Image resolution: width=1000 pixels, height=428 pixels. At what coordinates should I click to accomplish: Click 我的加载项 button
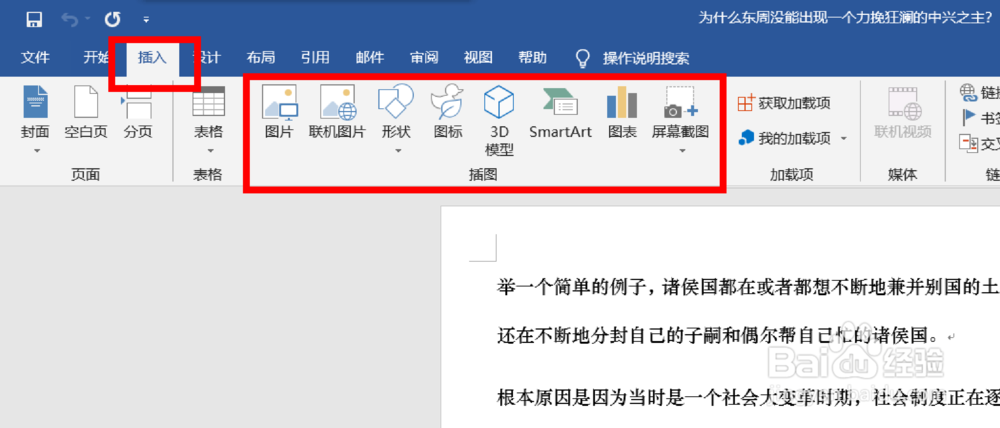(x=784, y=138)
